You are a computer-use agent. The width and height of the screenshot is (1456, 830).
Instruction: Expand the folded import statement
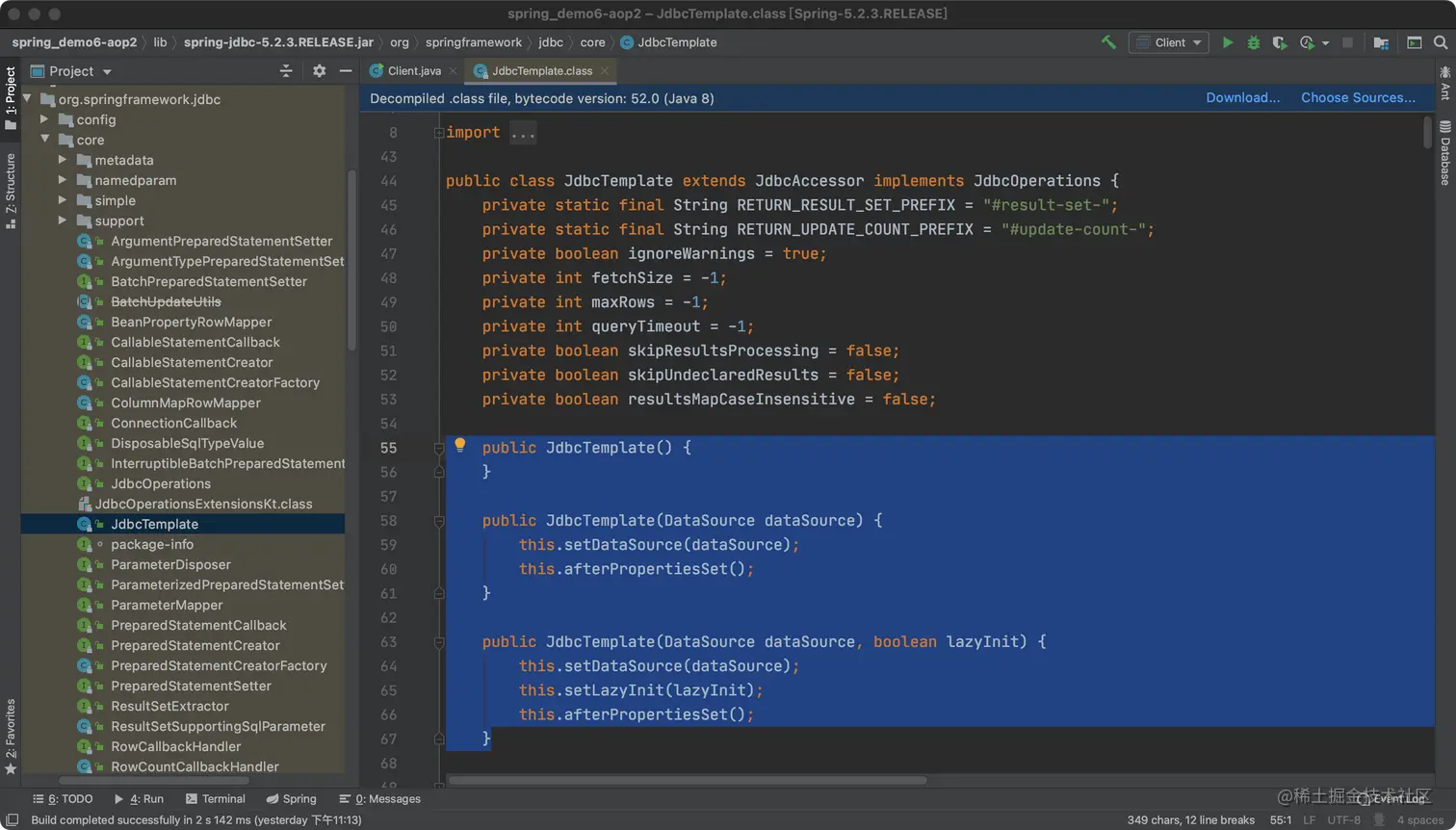[523, 133]
